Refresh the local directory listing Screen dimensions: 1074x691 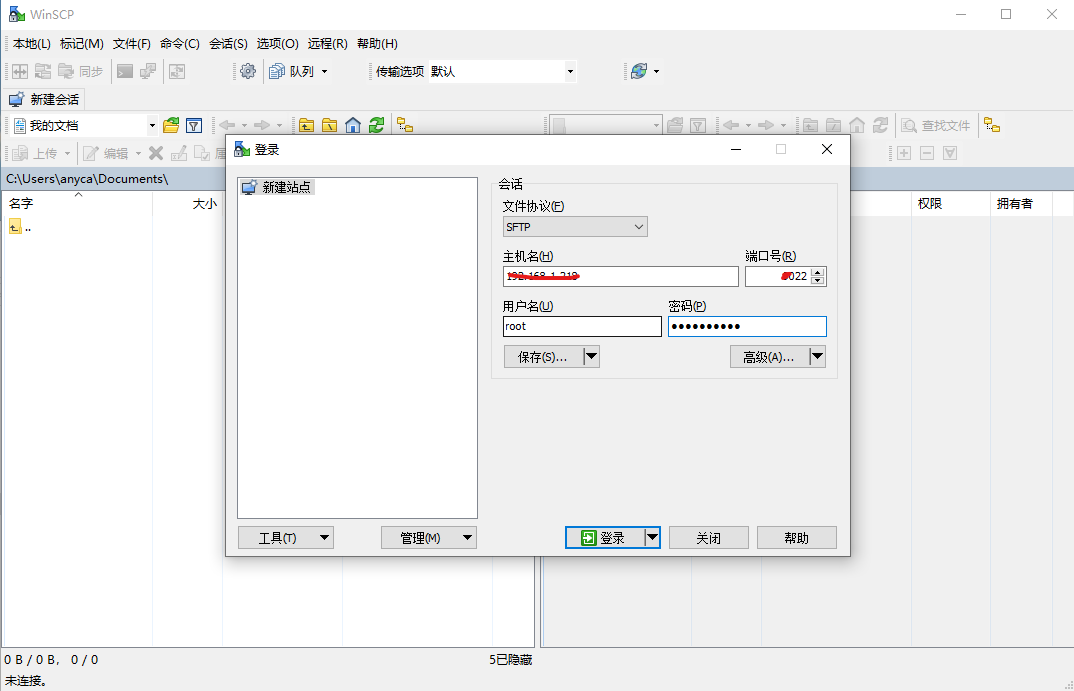pos(376,125)
